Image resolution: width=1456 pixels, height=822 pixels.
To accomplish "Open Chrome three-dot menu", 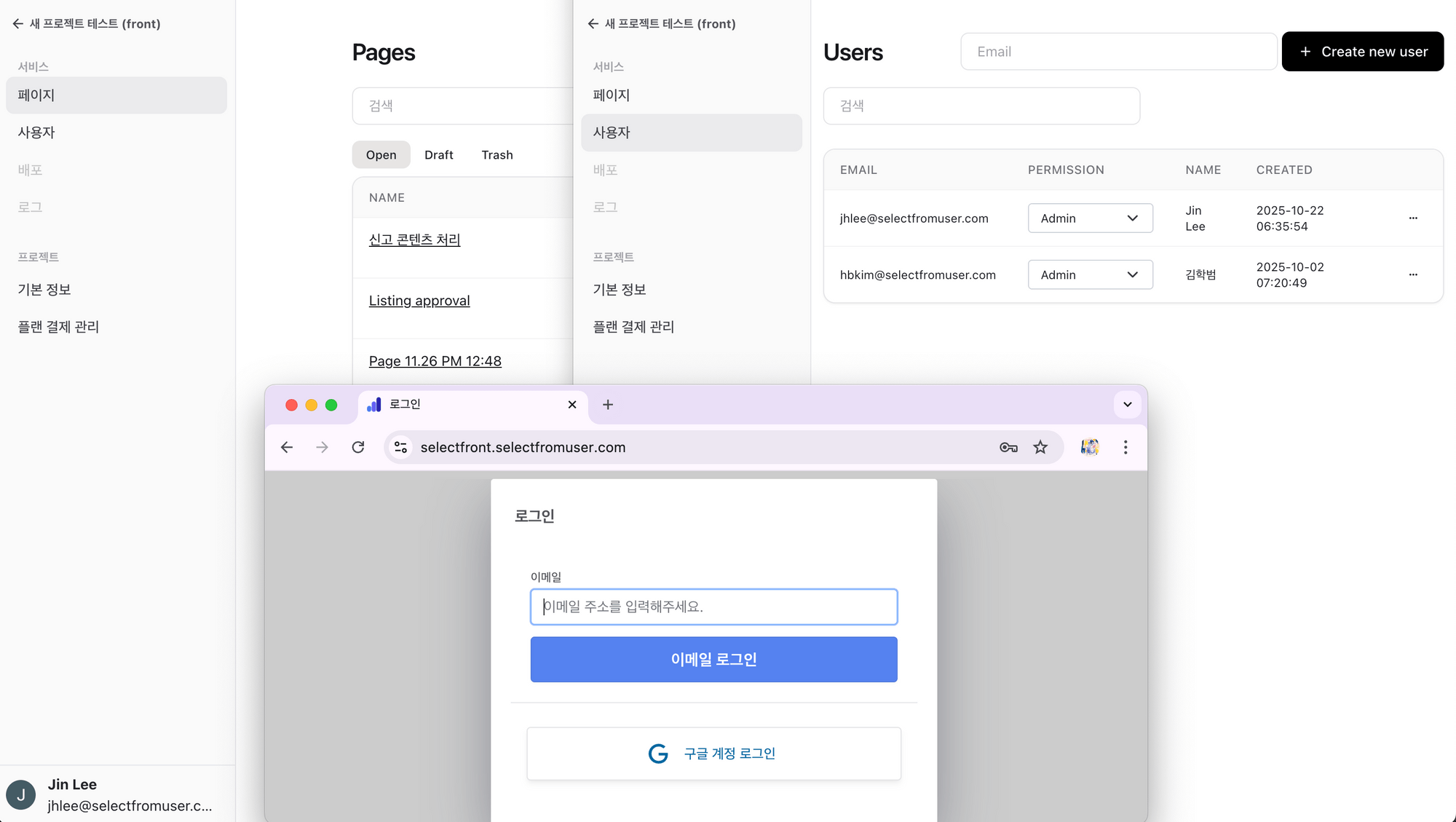I will [x=1125, y=447].
